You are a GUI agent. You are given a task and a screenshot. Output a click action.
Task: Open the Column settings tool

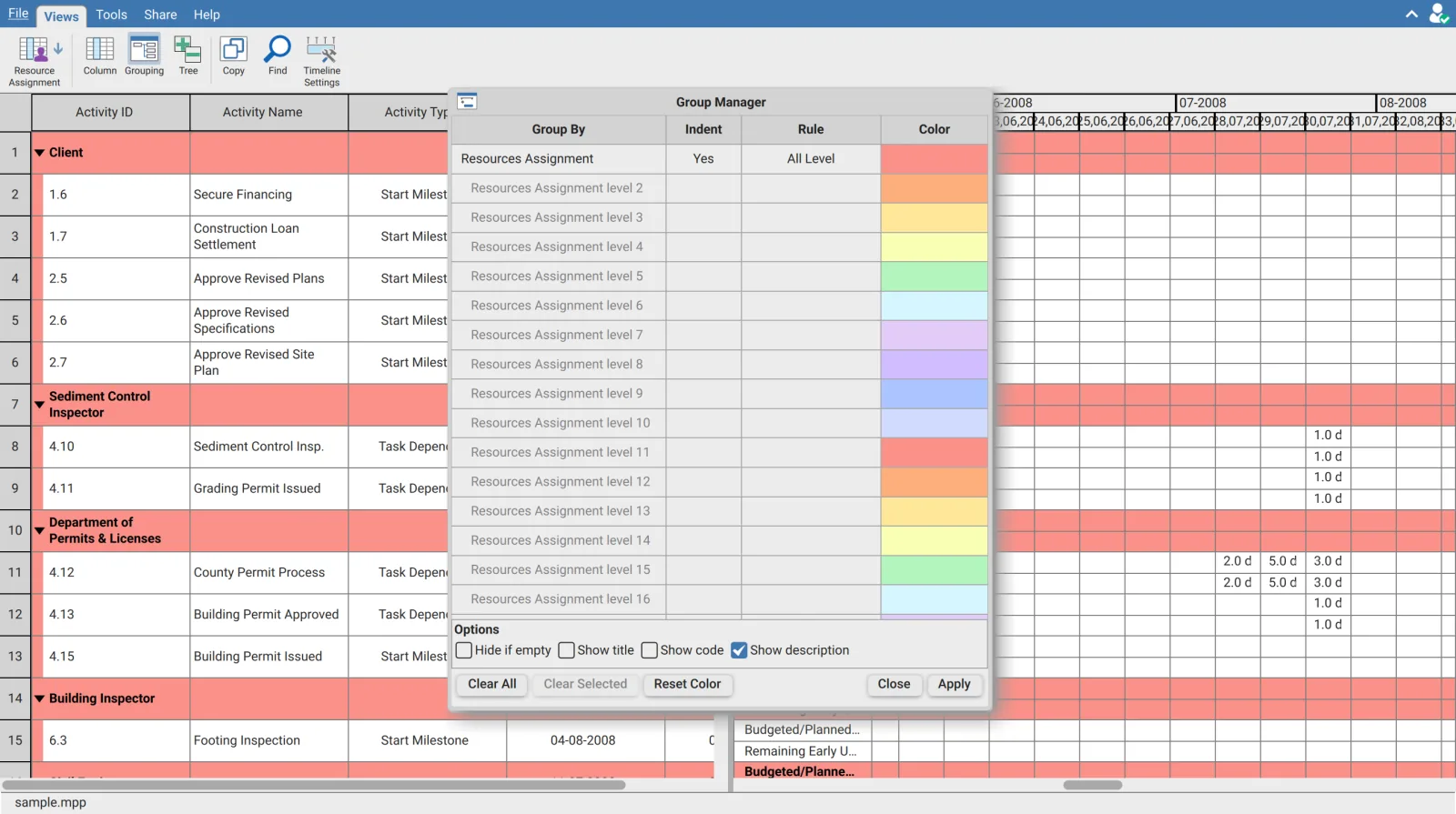100,55
